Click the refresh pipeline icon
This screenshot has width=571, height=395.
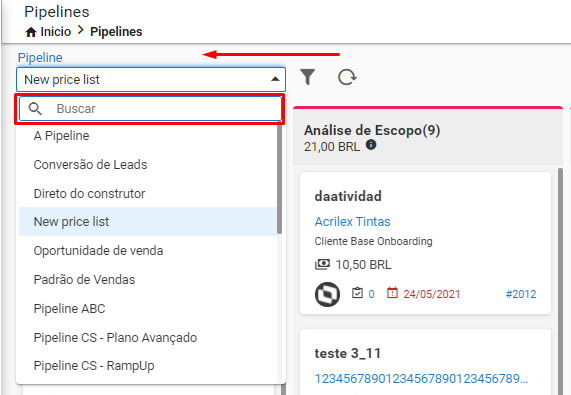tap(347, 77)
